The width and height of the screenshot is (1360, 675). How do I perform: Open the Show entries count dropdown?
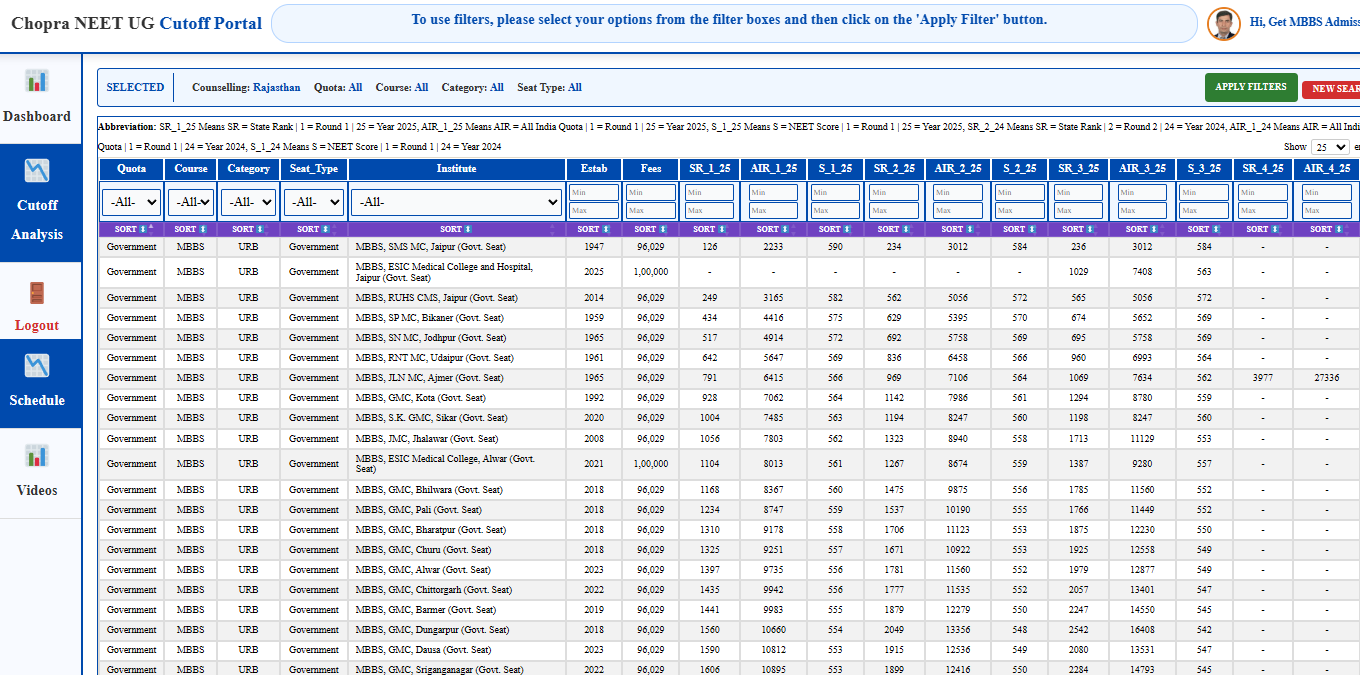coord(1329,147)
